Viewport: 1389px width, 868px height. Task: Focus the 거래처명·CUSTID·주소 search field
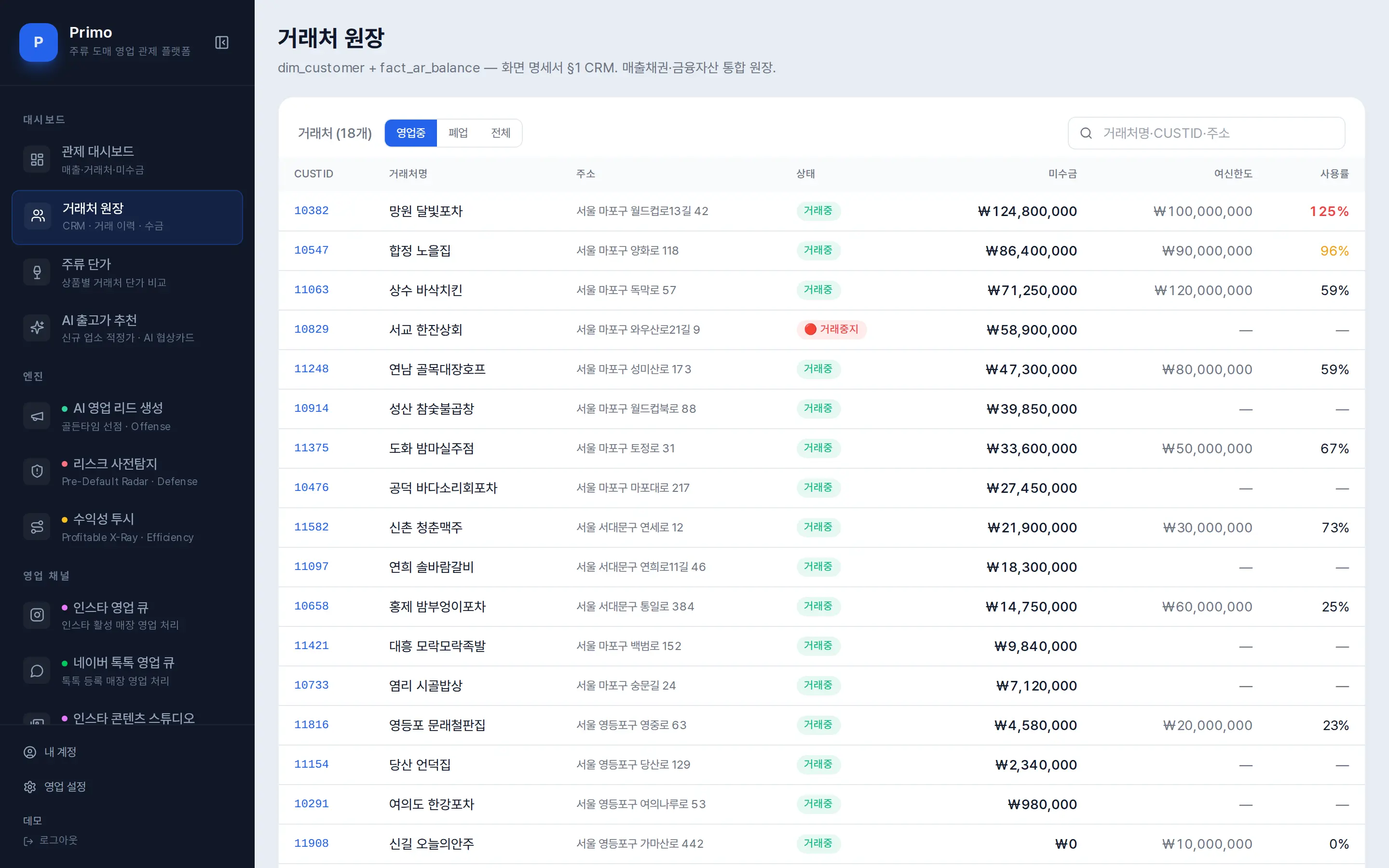coord(1206,133)
